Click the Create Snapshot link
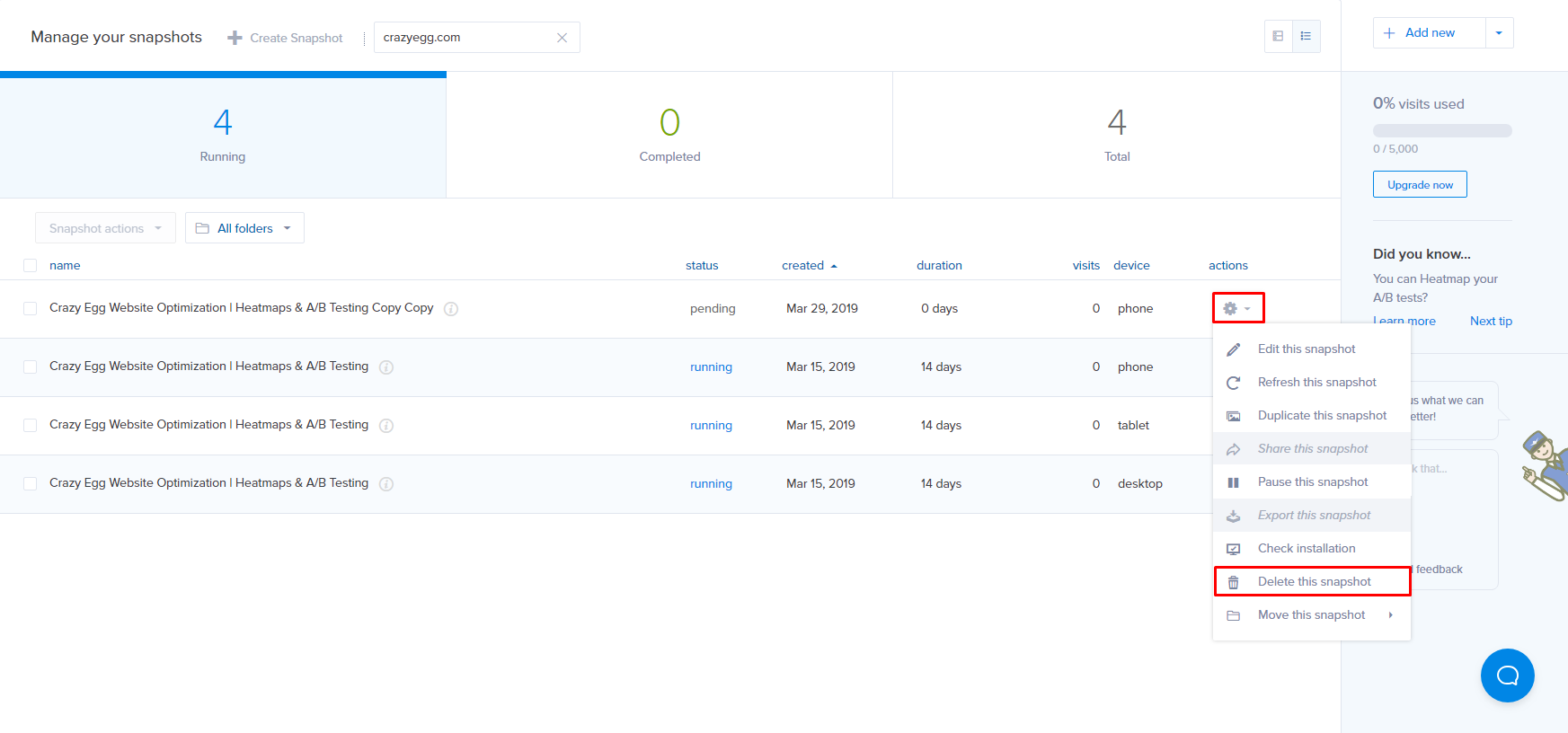The image size is (1568, 733). 285,38
